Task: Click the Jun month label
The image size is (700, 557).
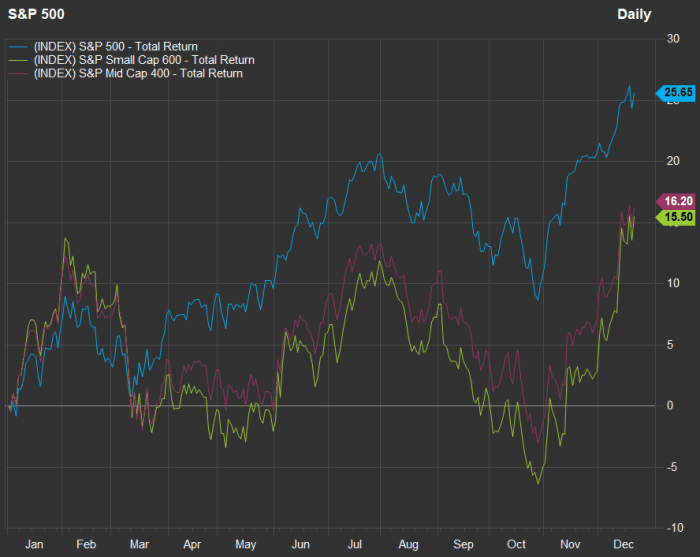Action: pyautogui.click(x=300, y=545)
